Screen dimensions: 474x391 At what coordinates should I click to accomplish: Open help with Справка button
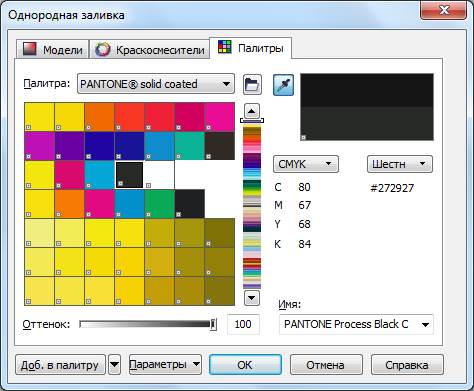click(x=407, y=365)
